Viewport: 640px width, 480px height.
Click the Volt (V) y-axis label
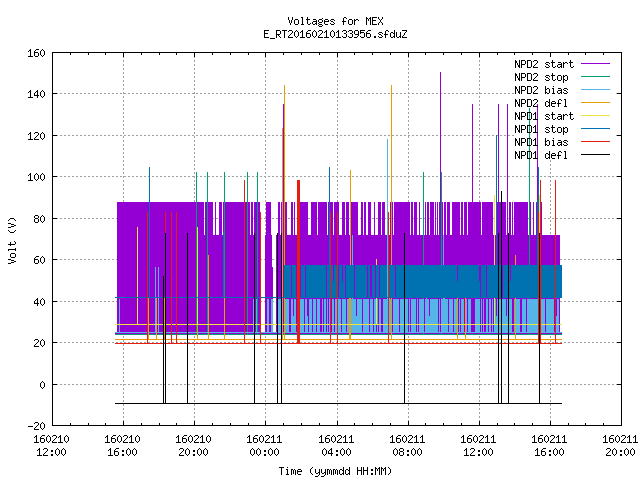tap(13, 240)
